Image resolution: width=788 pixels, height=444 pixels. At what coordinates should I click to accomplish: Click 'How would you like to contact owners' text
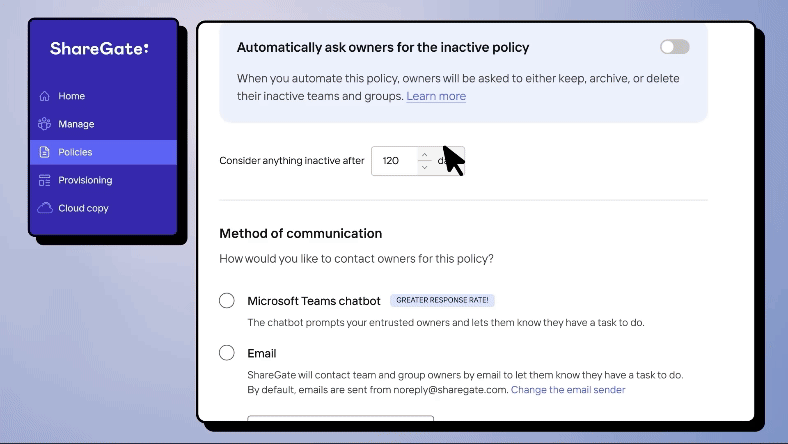pyautogui.click(x=356, y=258)
